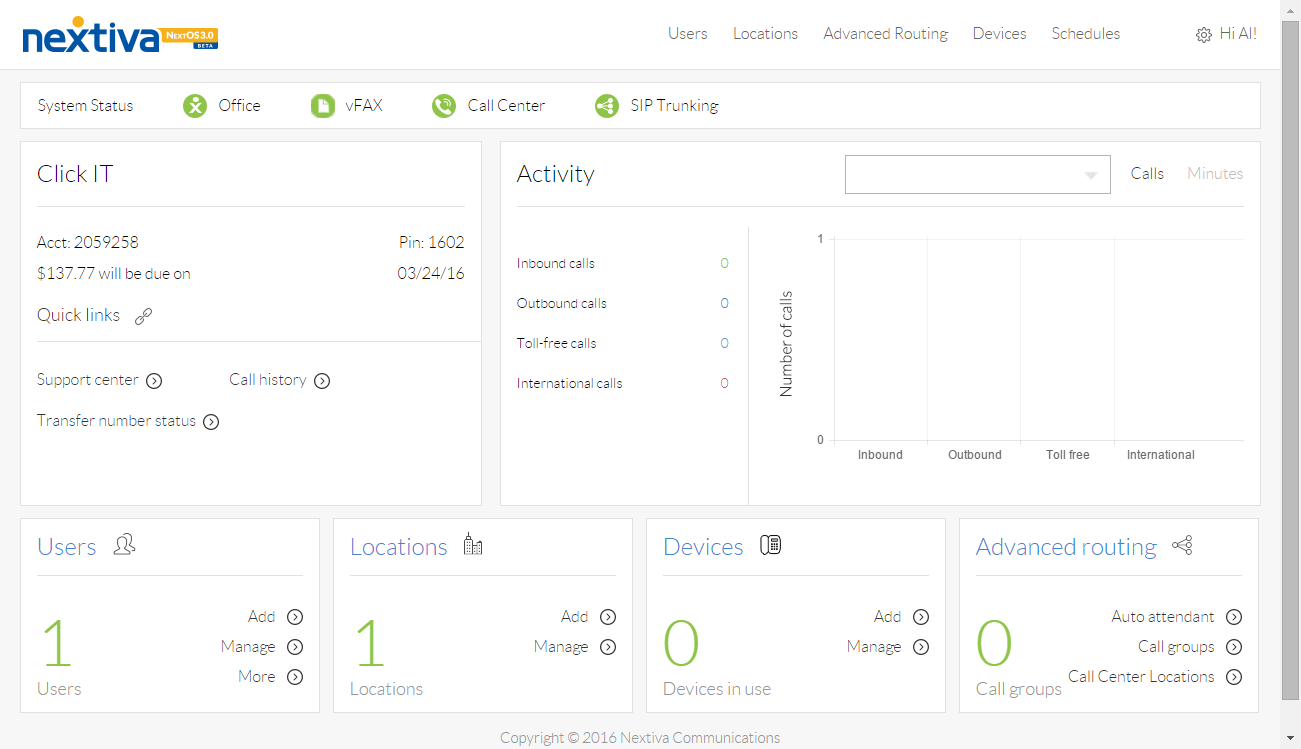
Task: Click the Users Add arrow icon
Action: pos(295,617)
